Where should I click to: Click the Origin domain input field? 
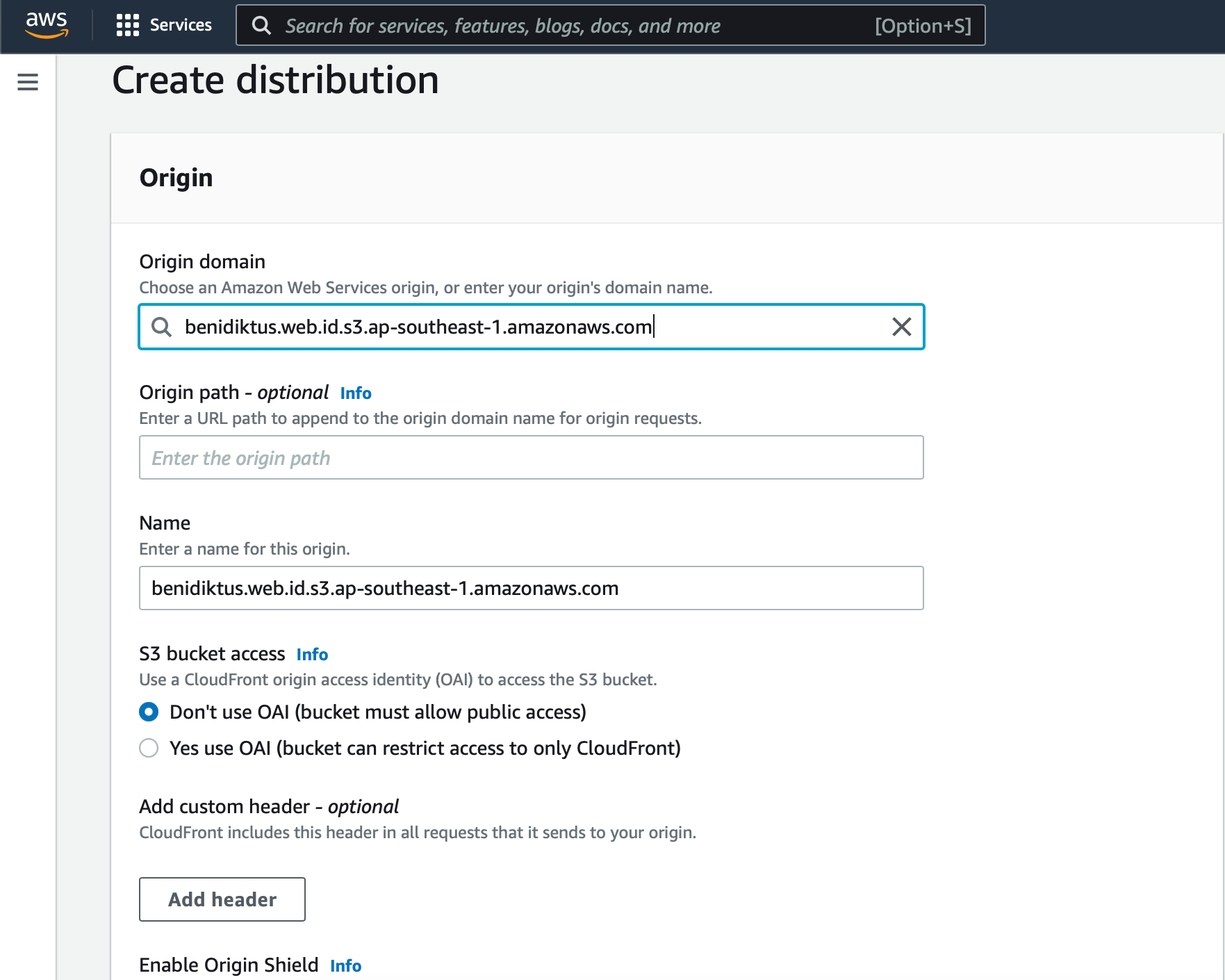click(532, 327)
